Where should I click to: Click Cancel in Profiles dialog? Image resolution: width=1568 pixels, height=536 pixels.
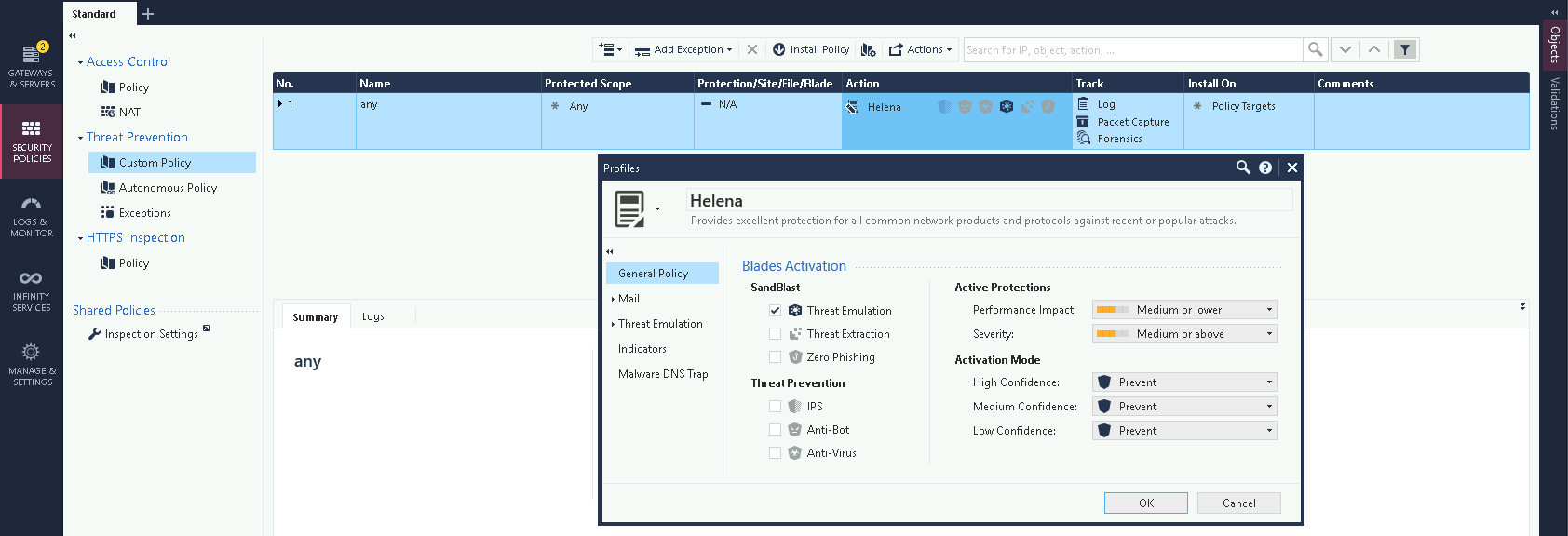1238,503
